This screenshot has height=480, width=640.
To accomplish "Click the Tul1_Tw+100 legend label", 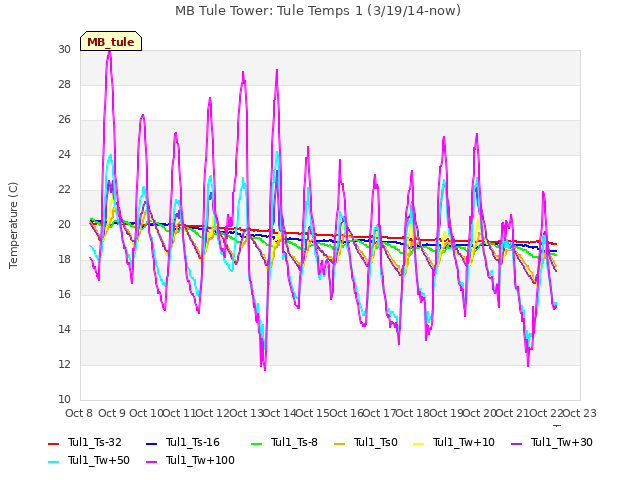I will [x=200, y=460].
